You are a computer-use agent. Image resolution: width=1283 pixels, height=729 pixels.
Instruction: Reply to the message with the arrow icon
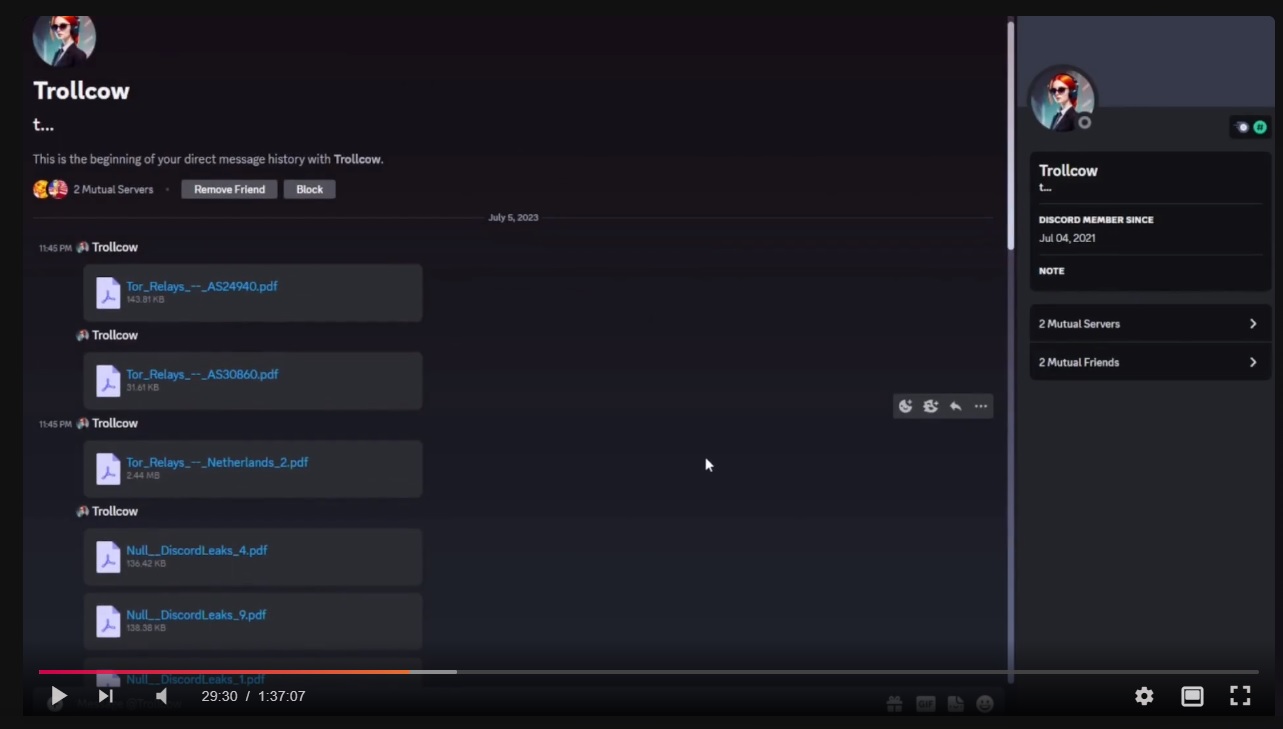(x=956, y=406)
